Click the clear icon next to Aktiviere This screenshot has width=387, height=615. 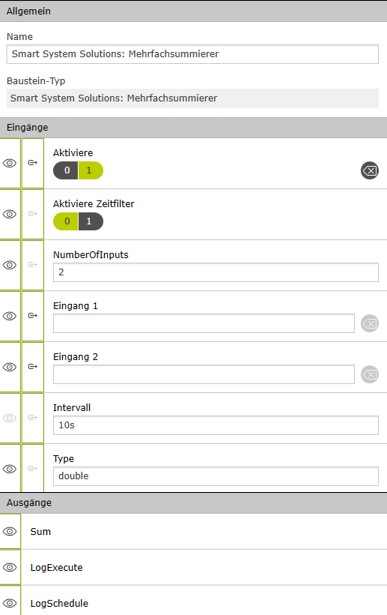point(369,171)
